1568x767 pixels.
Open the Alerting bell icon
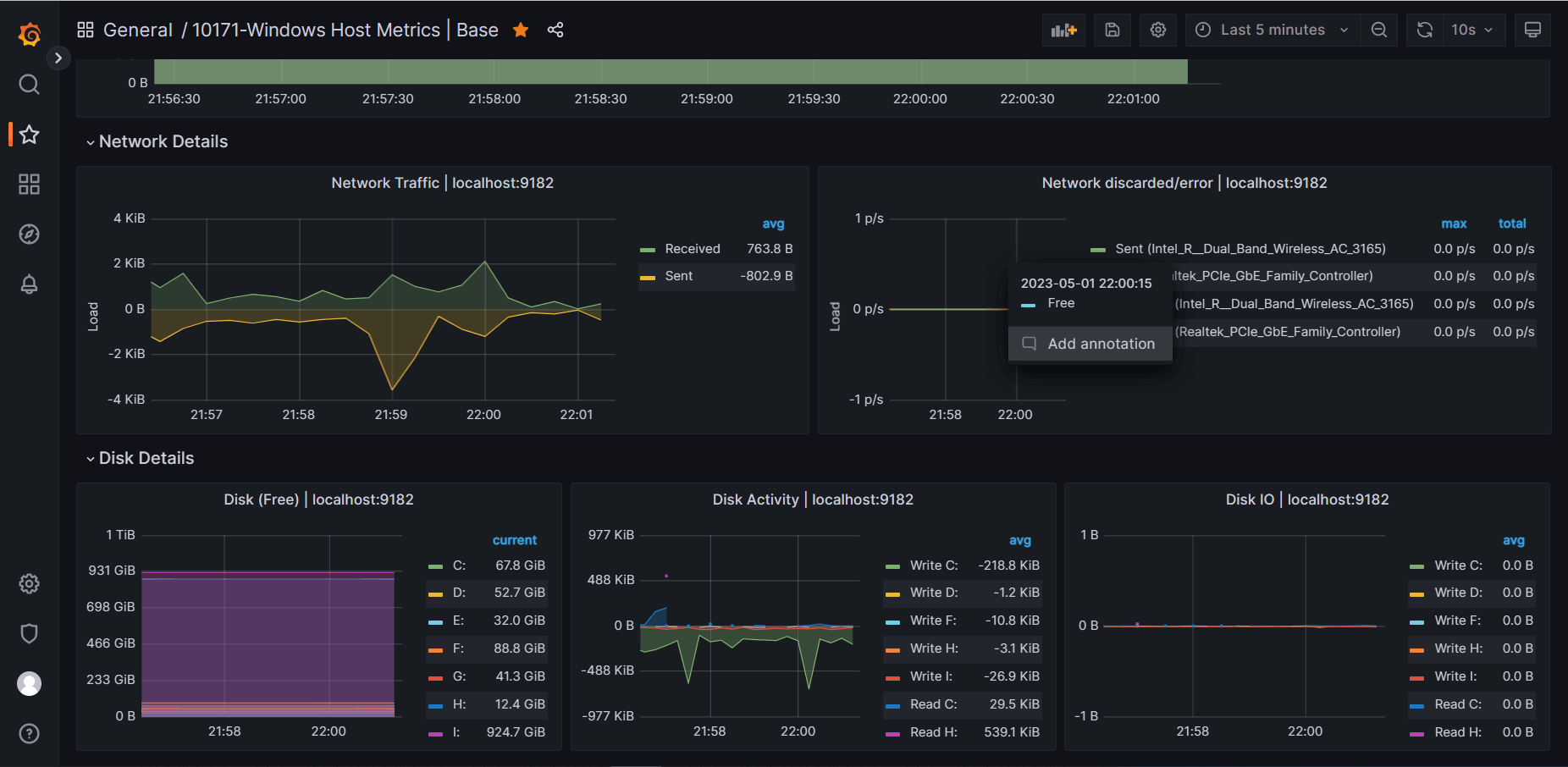[30, 284]
